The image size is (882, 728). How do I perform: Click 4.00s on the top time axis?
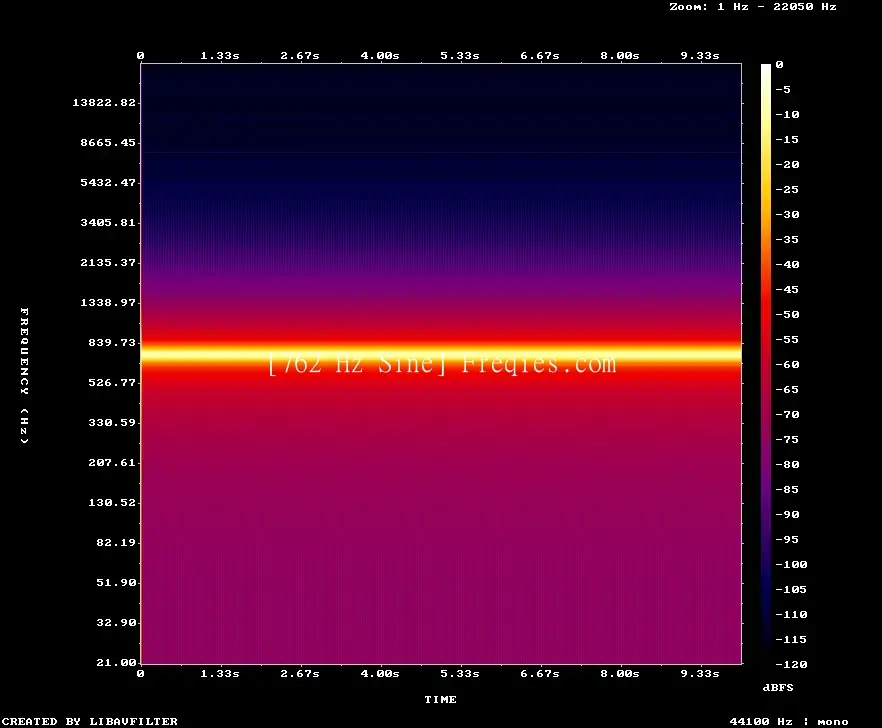point(380,56)
